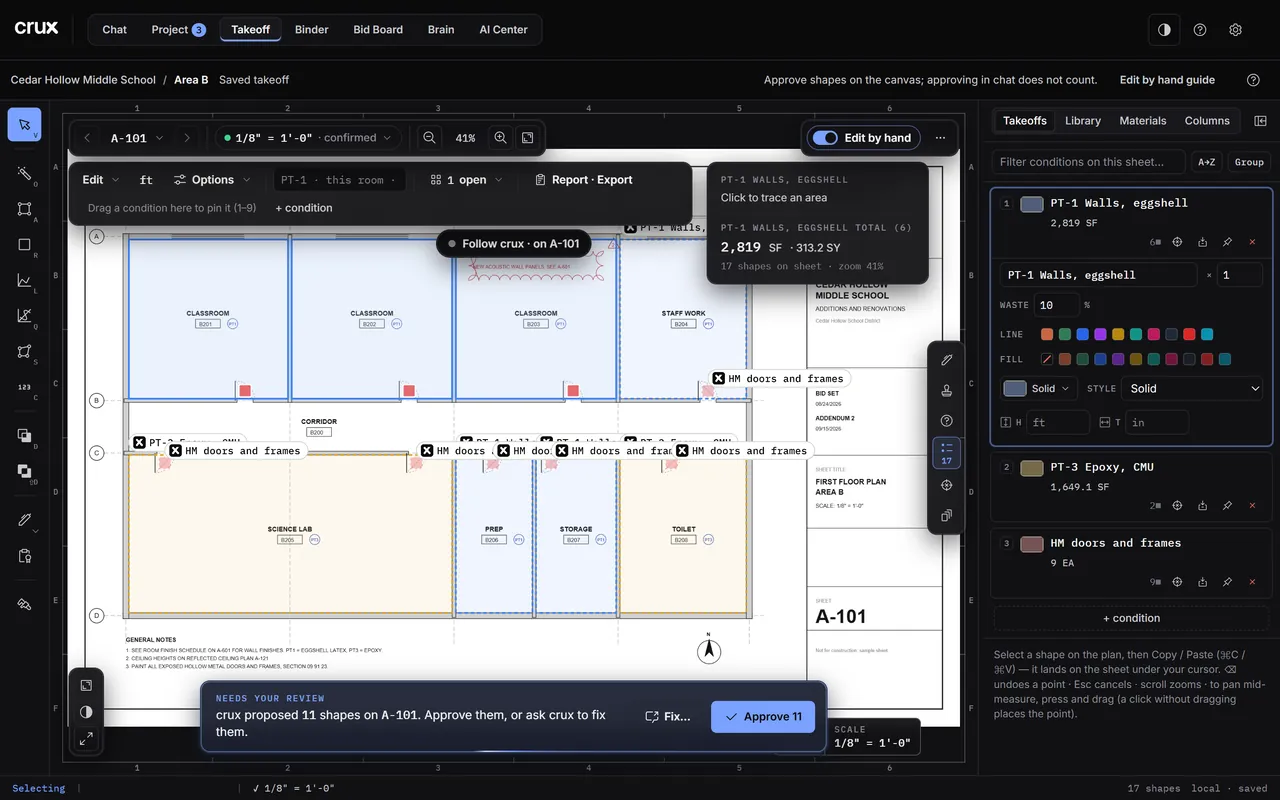
Task: Delete the HM doors and frames condition
Action: click(1252, 582)
